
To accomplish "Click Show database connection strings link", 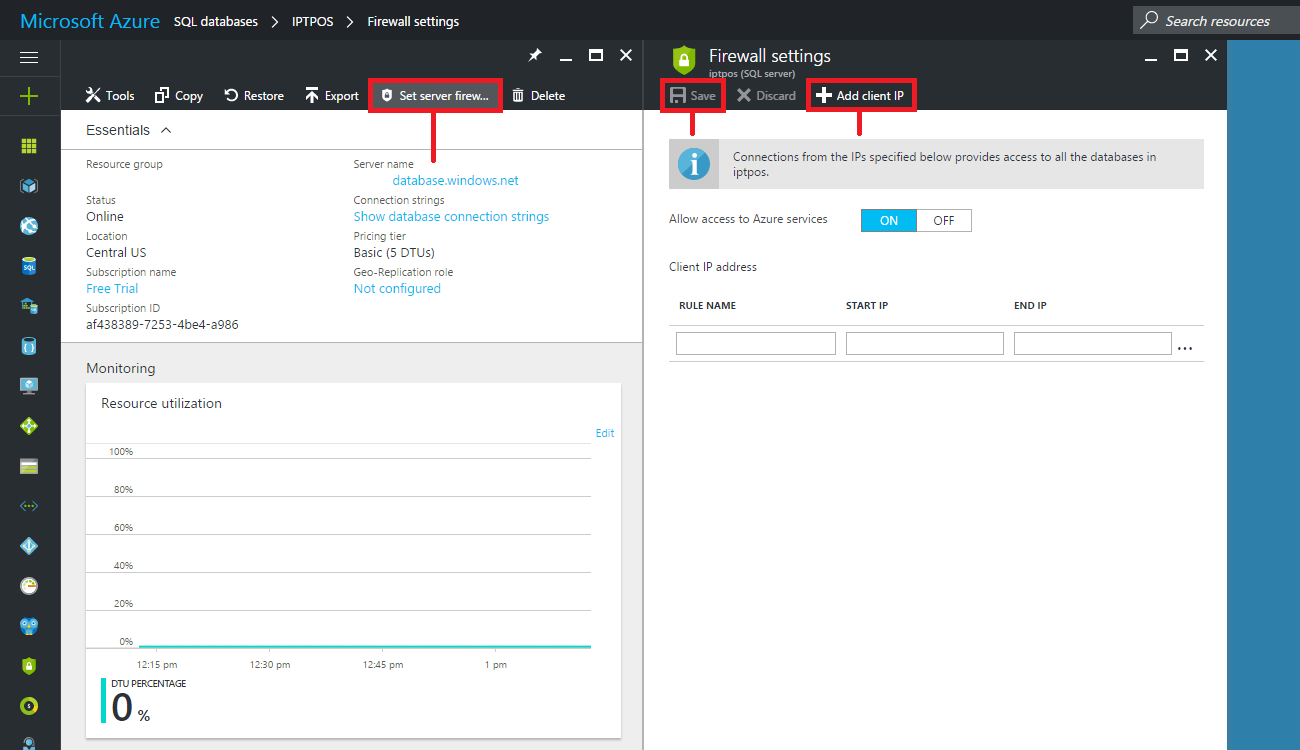I will click(x=451, y=217).
